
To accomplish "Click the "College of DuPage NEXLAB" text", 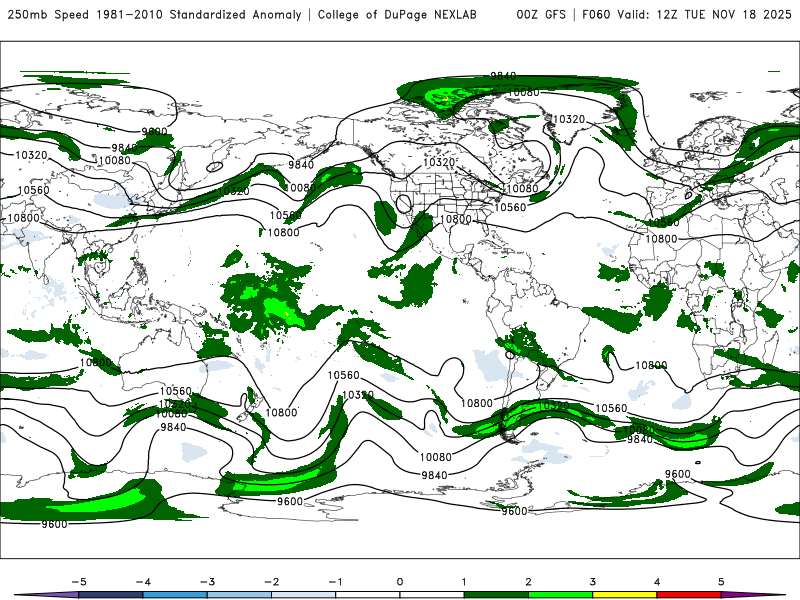I will [x=397, y=14].
